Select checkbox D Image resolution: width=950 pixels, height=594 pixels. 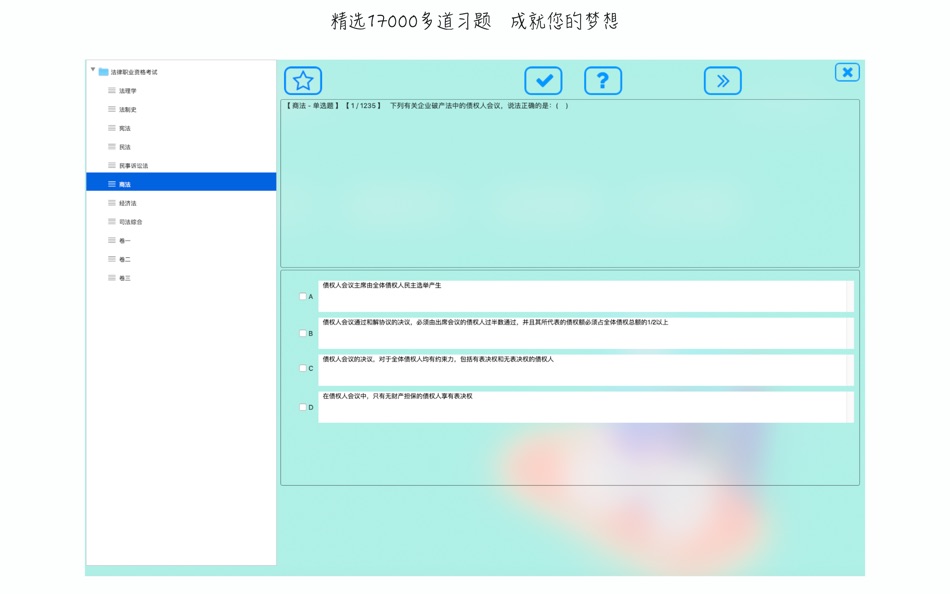click(x=303, y=407)
